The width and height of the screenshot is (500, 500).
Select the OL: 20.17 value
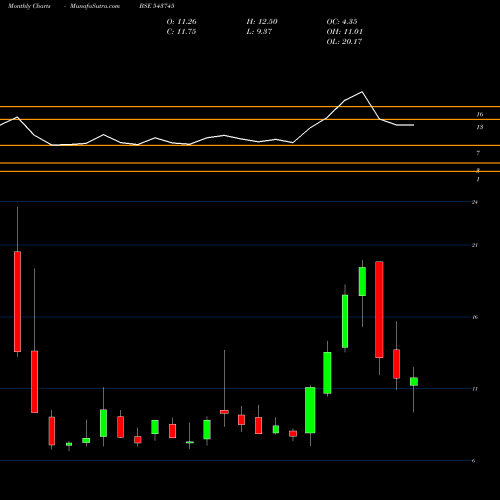344,42
